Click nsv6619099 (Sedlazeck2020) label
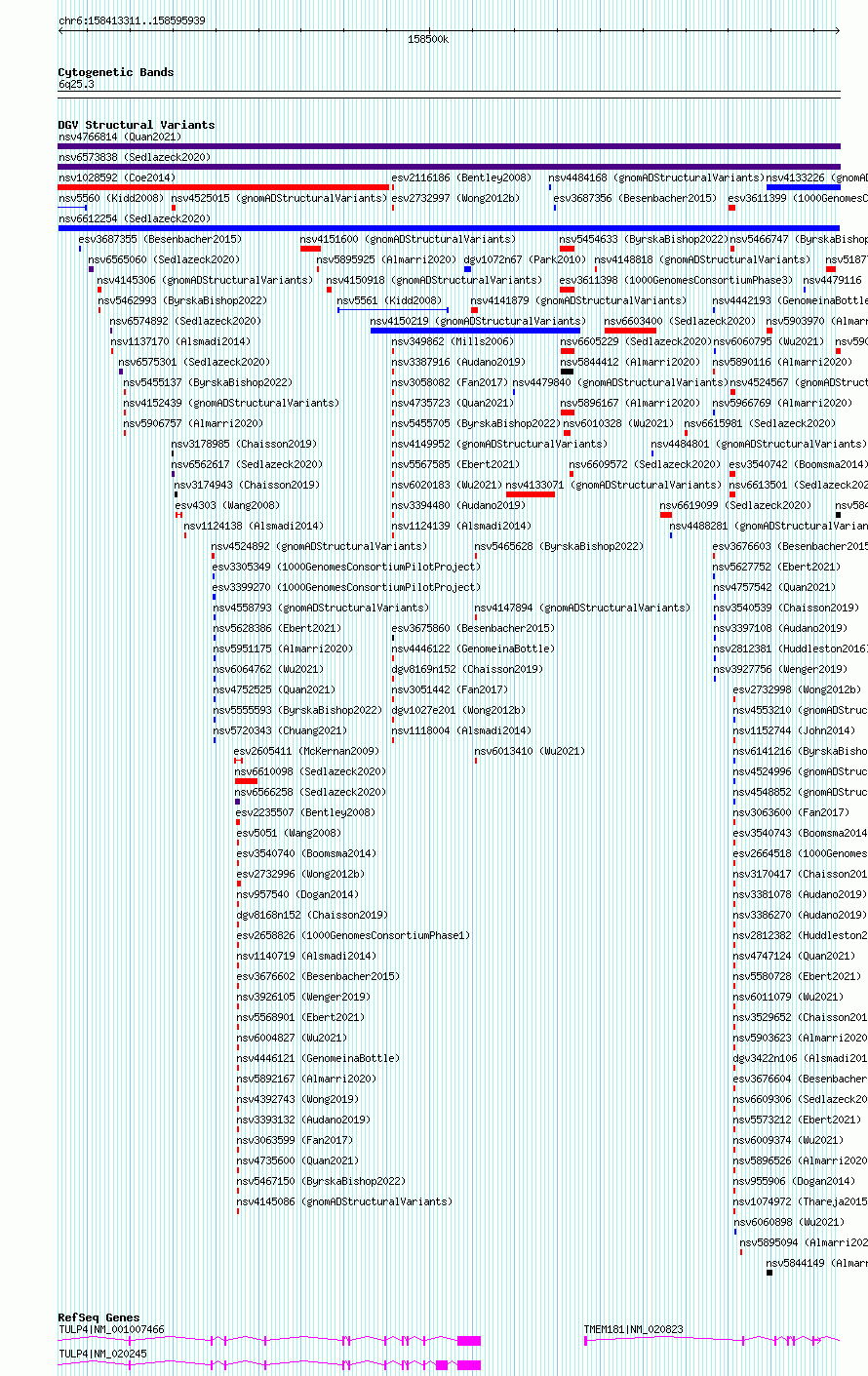The height and width of the screenshot is (1376, 868). click(x=735, y=505)
